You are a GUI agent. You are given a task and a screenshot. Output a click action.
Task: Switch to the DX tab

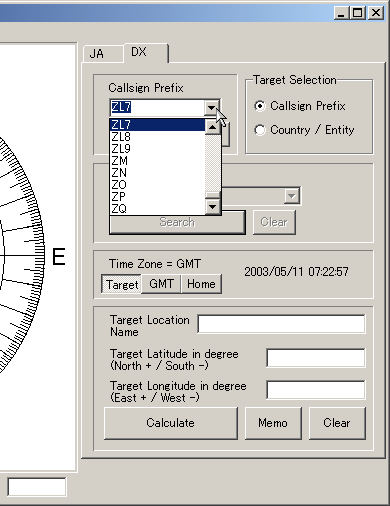146,52
